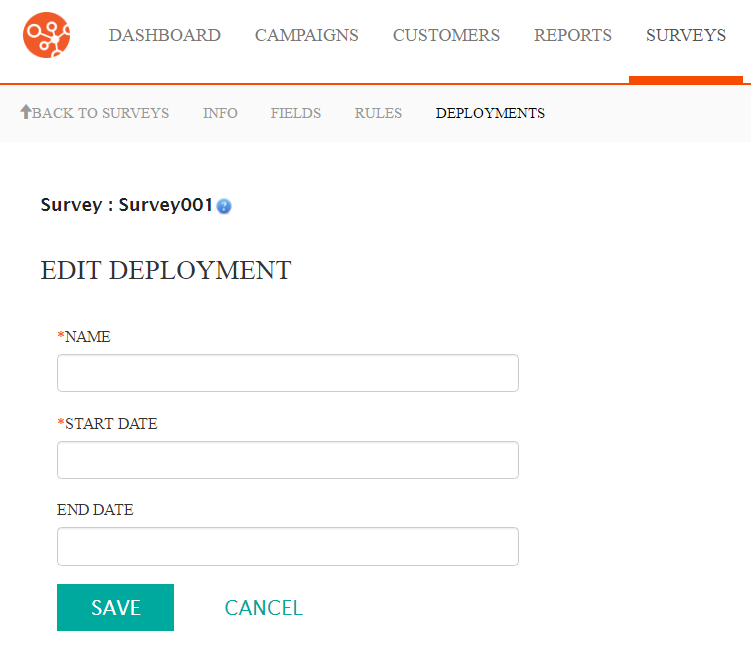The height and width of the screenshot is (657, 751).
Task: Click the '*START DATE' label
Action: tap(107, 424)
